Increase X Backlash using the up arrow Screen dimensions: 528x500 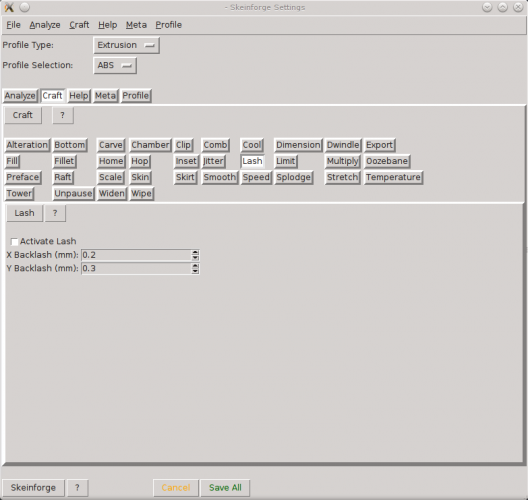coord(195,252)
